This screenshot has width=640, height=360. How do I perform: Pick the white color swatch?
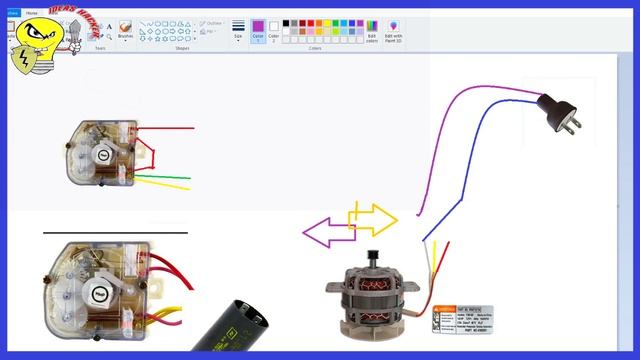[x=286, y=31]
